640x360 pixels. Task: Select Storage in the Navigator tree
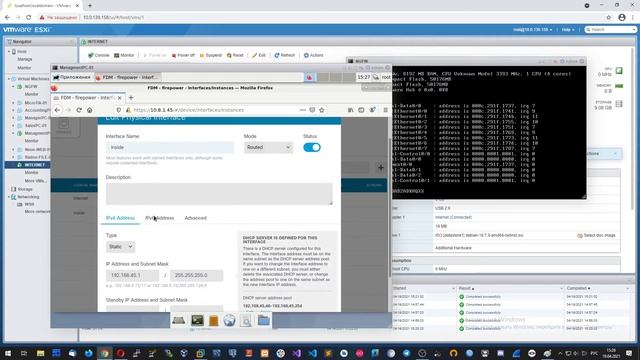coord(24,189)
